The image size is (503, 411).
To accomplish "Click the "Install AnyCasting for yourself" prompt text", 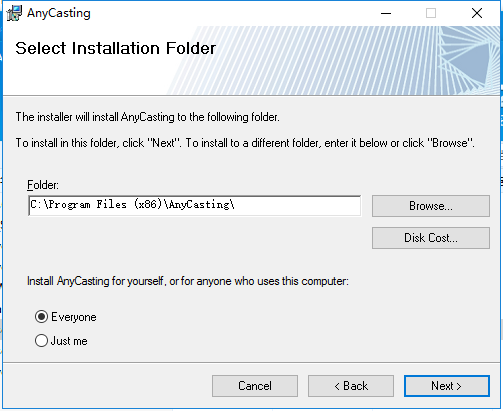I will coord(188,281).
